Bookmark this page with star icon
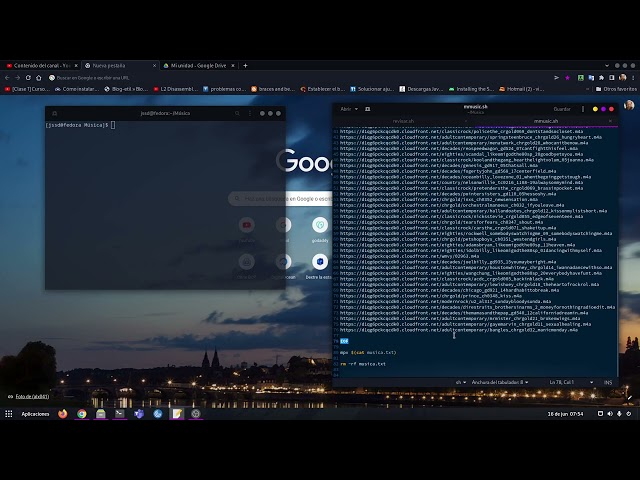The image size is (640, 480). click(567, 78)
